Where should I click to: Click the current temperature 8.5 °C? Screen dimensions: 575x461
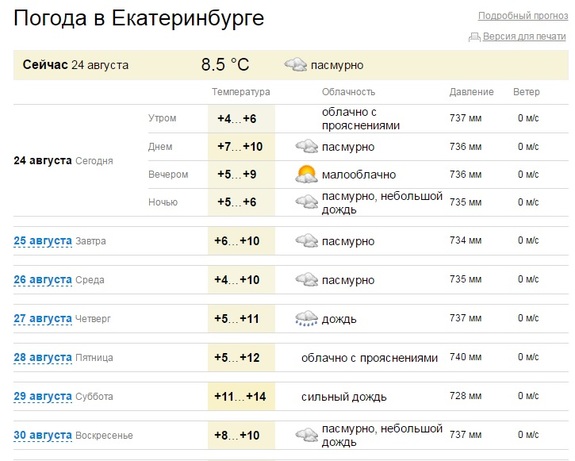[225, 65]
